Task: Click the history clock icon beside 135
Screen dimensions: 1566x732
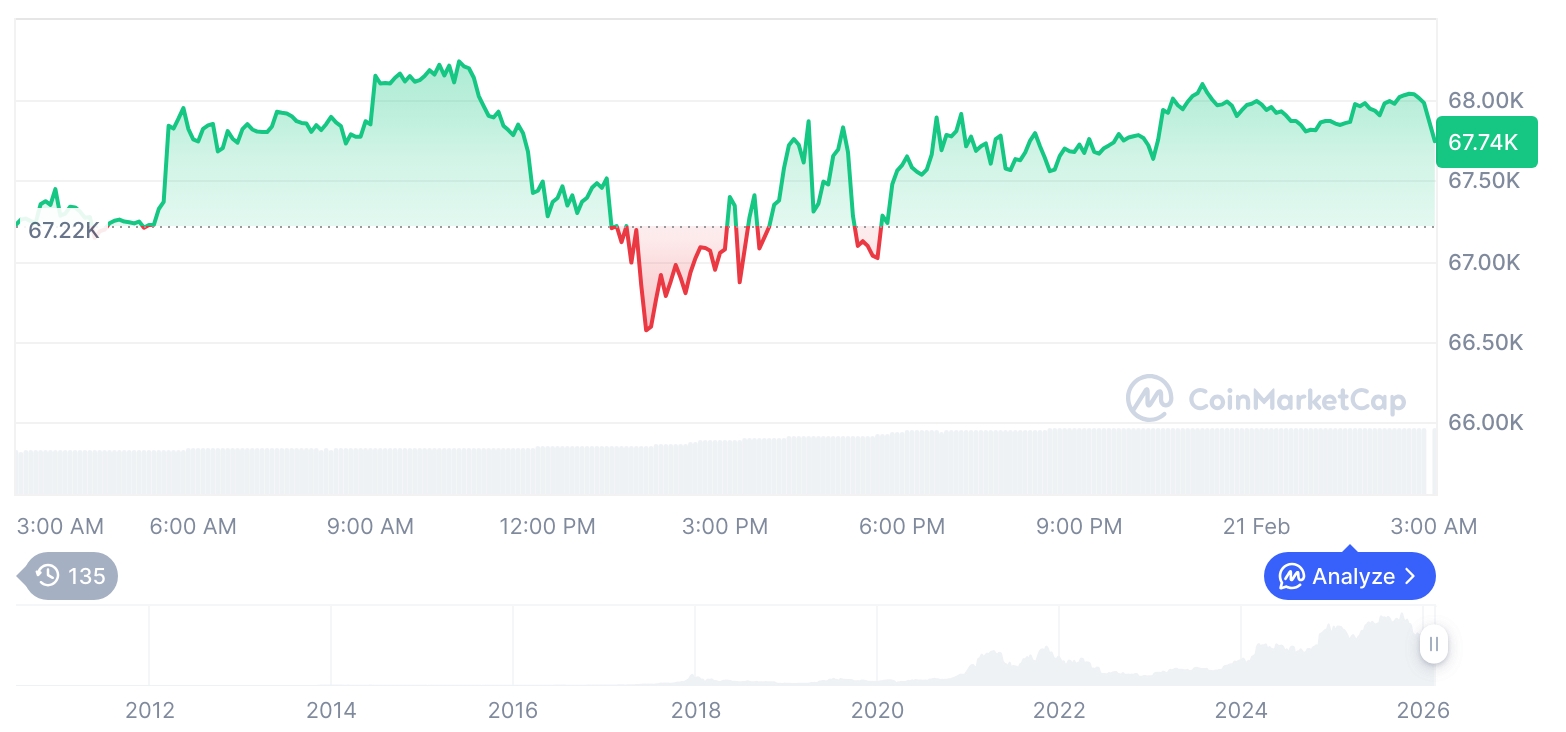Action: pos(47,576)
